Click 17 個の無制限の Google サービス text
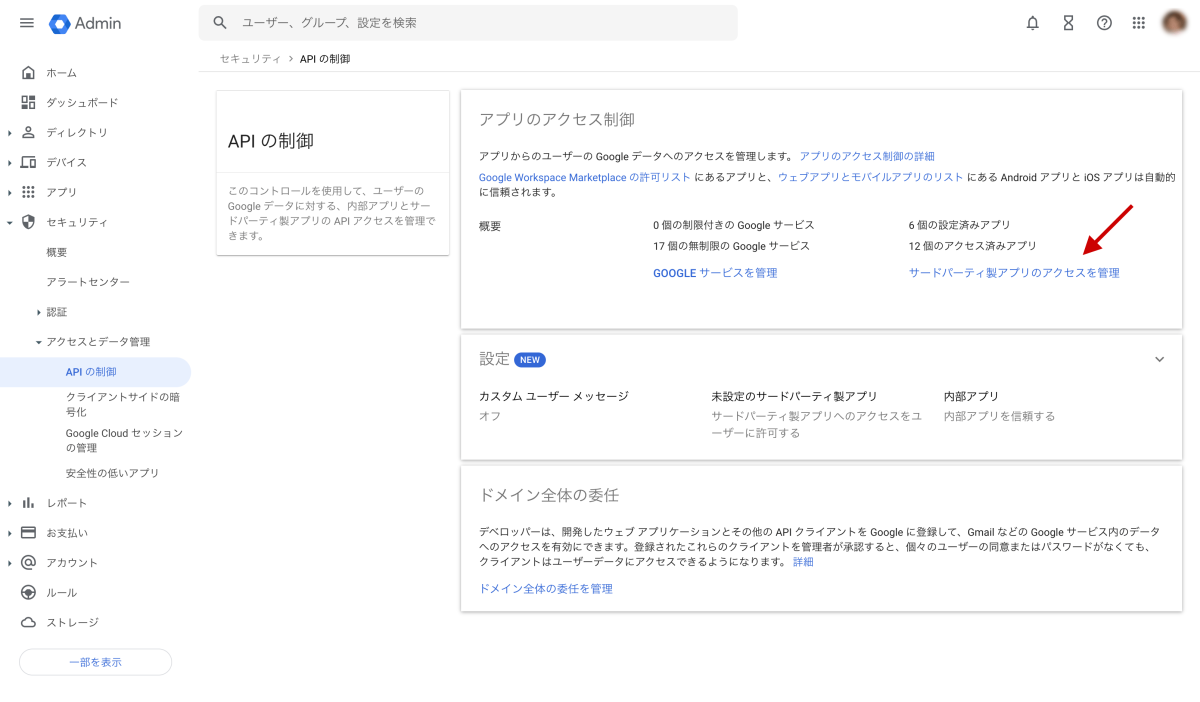This screenshot has height=702, width=1200. [x=731, y=246]
